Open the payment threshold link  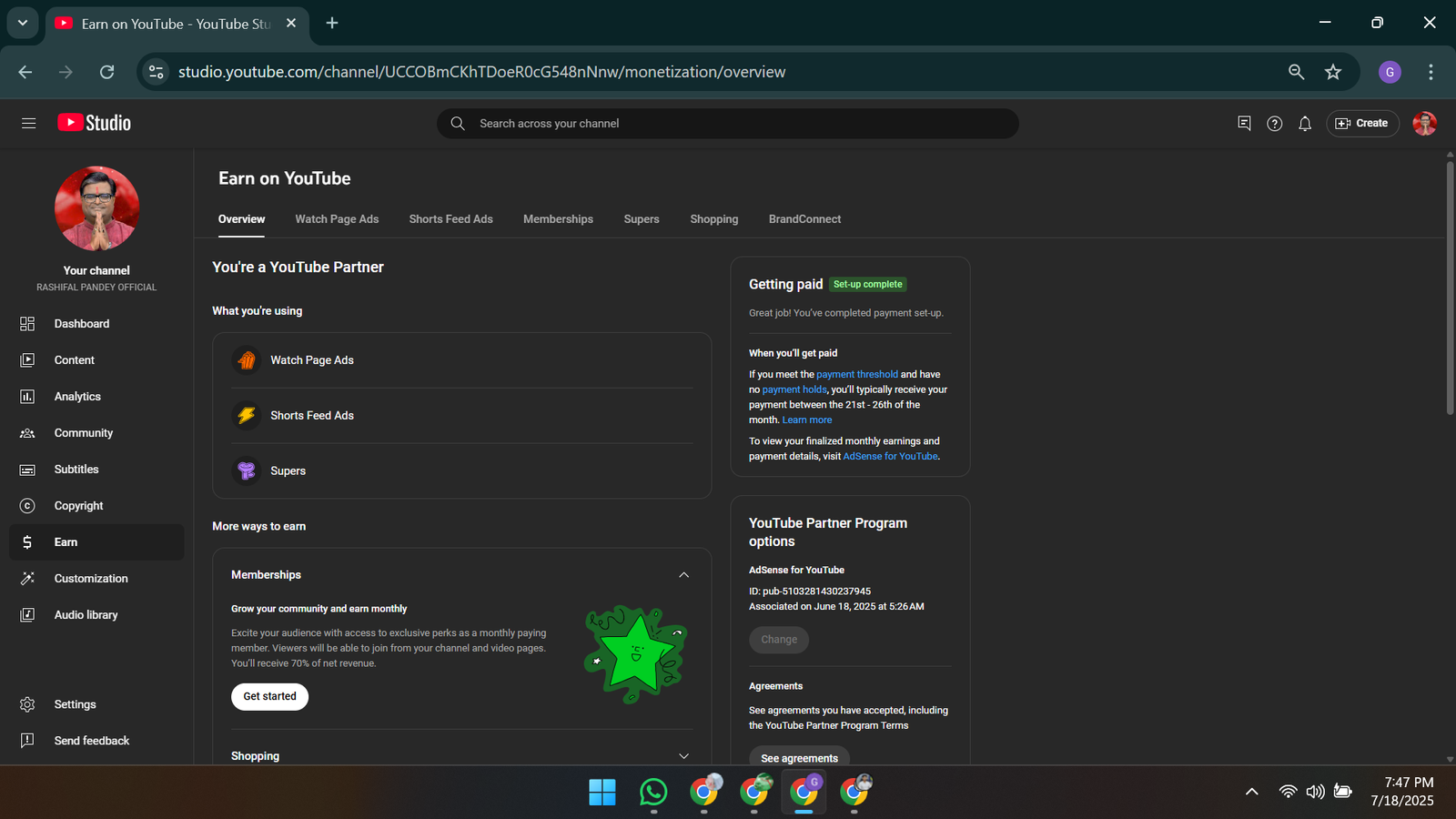pyautogui.click(x=857, y=374)
